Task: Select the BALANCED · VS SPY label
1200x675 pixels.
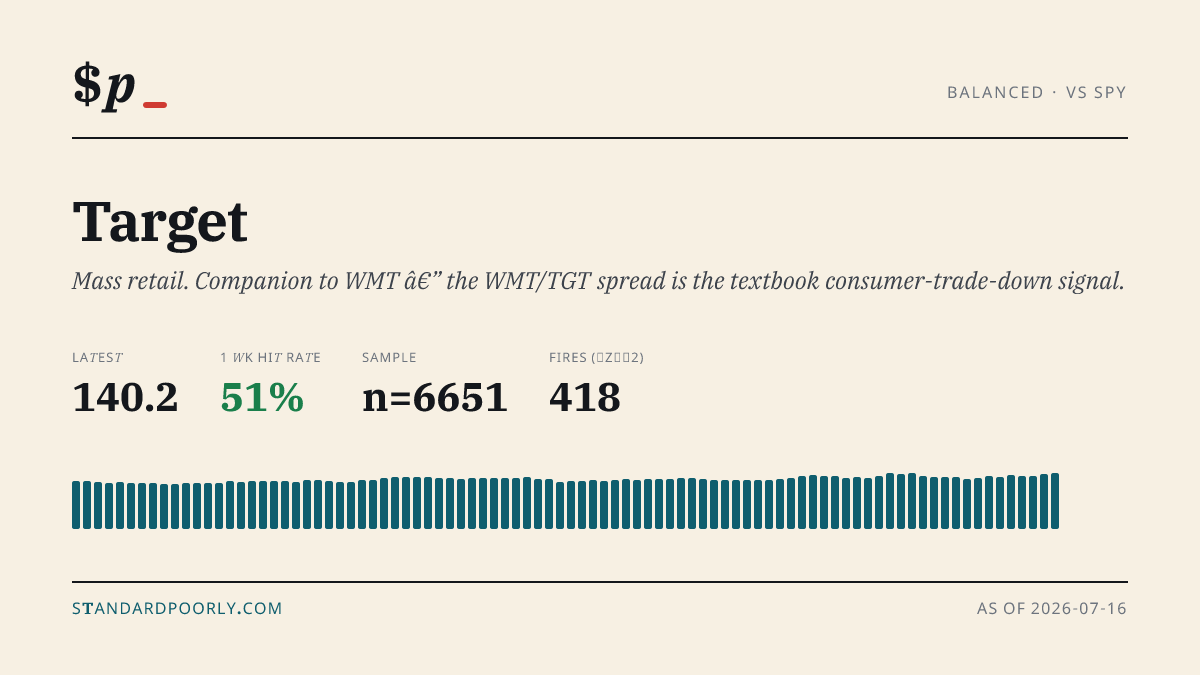Action: (x=1037, y=92)
